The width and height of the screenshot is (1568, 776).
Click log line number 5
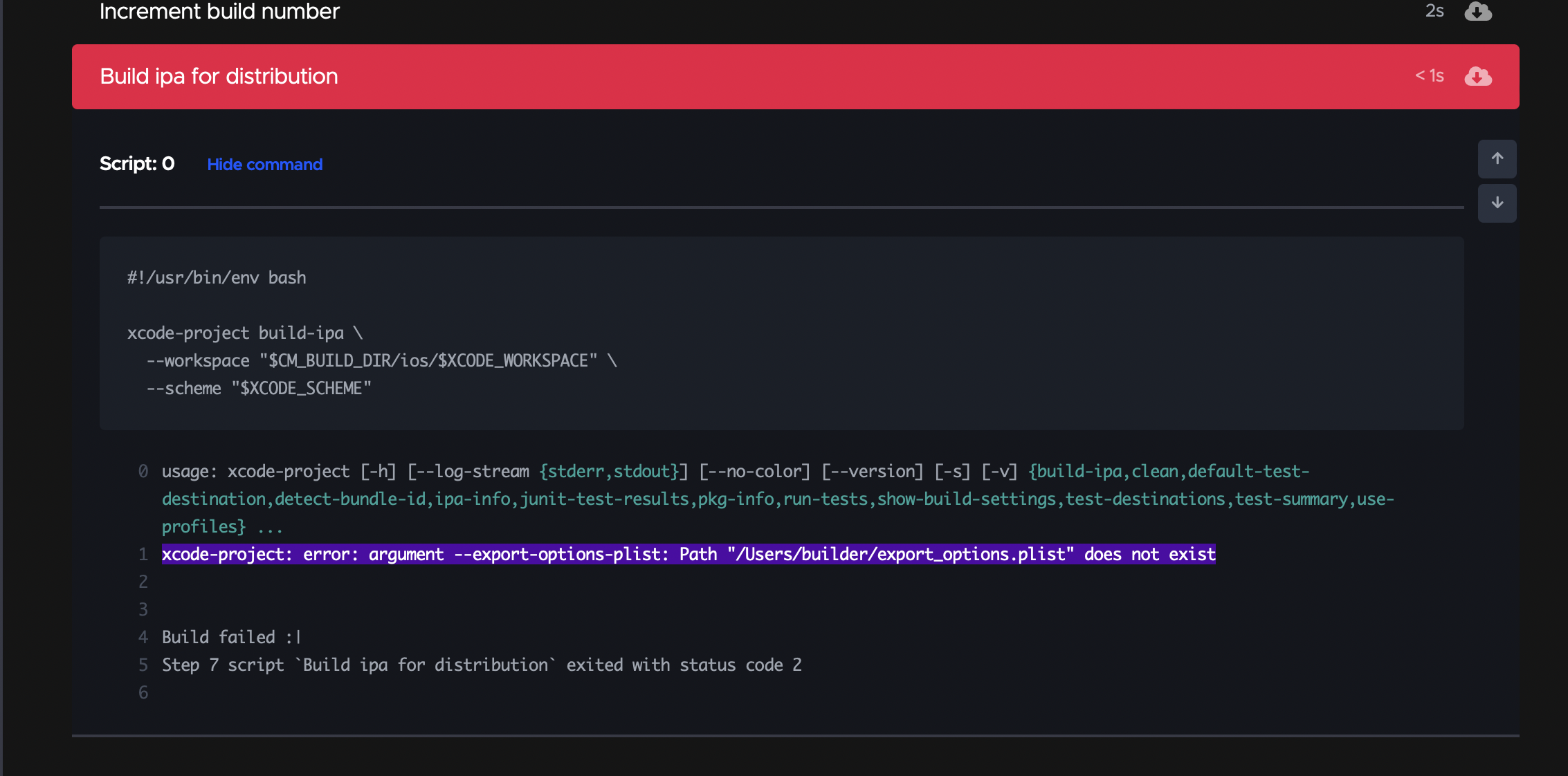click(143, 665)
